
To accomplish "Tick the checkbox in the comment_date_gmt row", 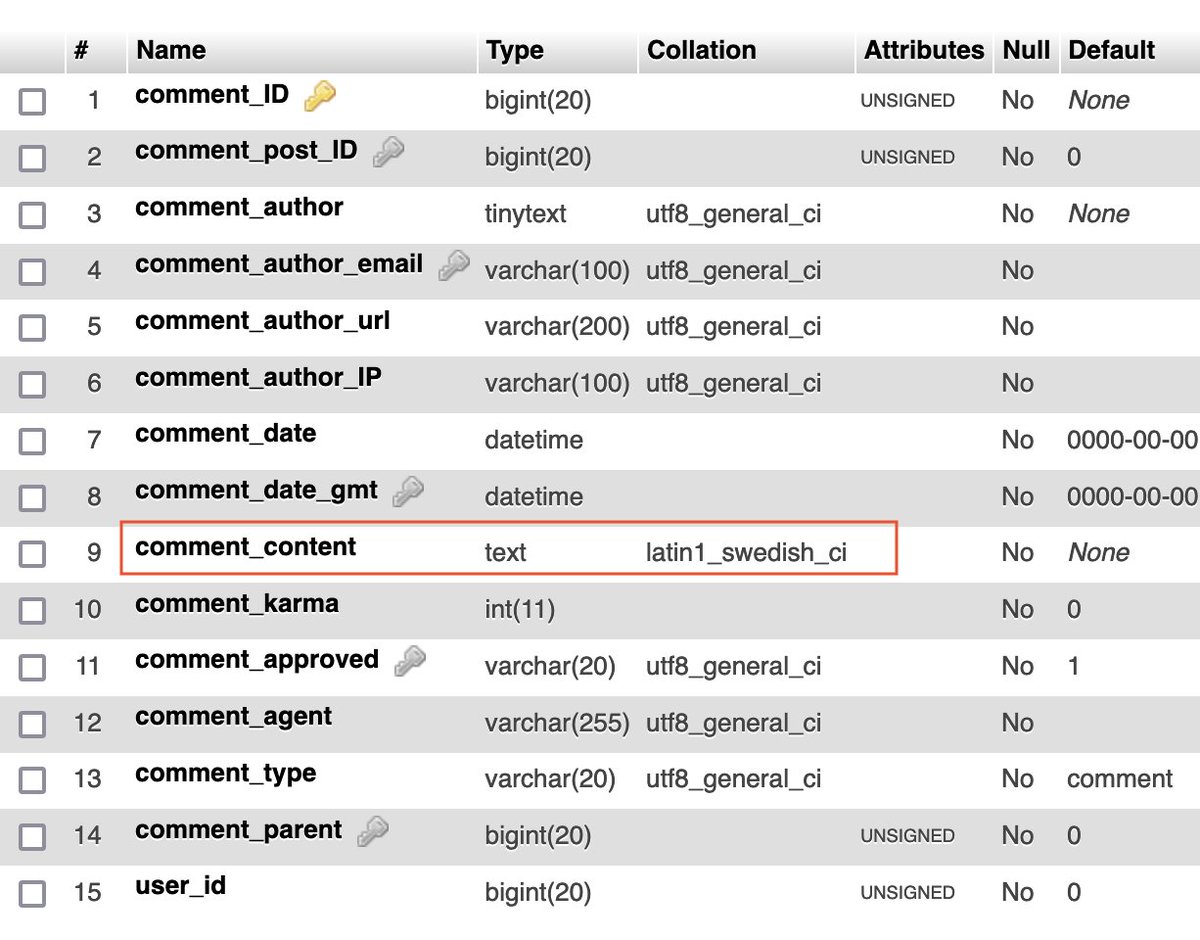I will (33, 496).
